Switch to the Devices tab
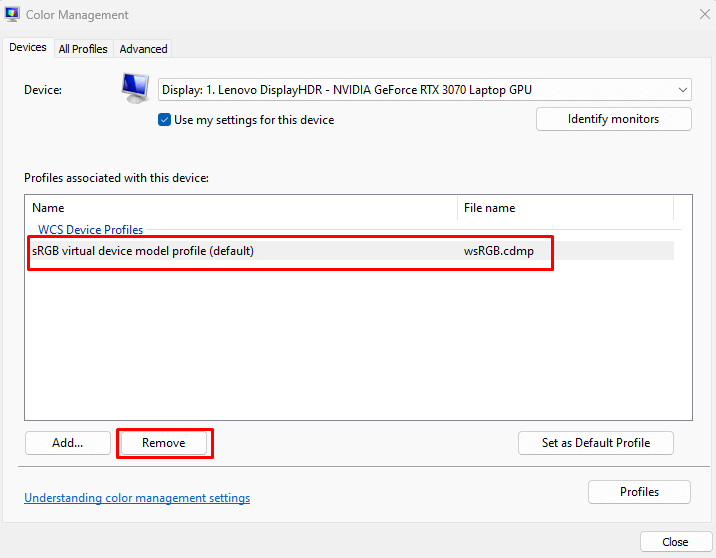The image size is (716, 558). click(x=28, y=47)
